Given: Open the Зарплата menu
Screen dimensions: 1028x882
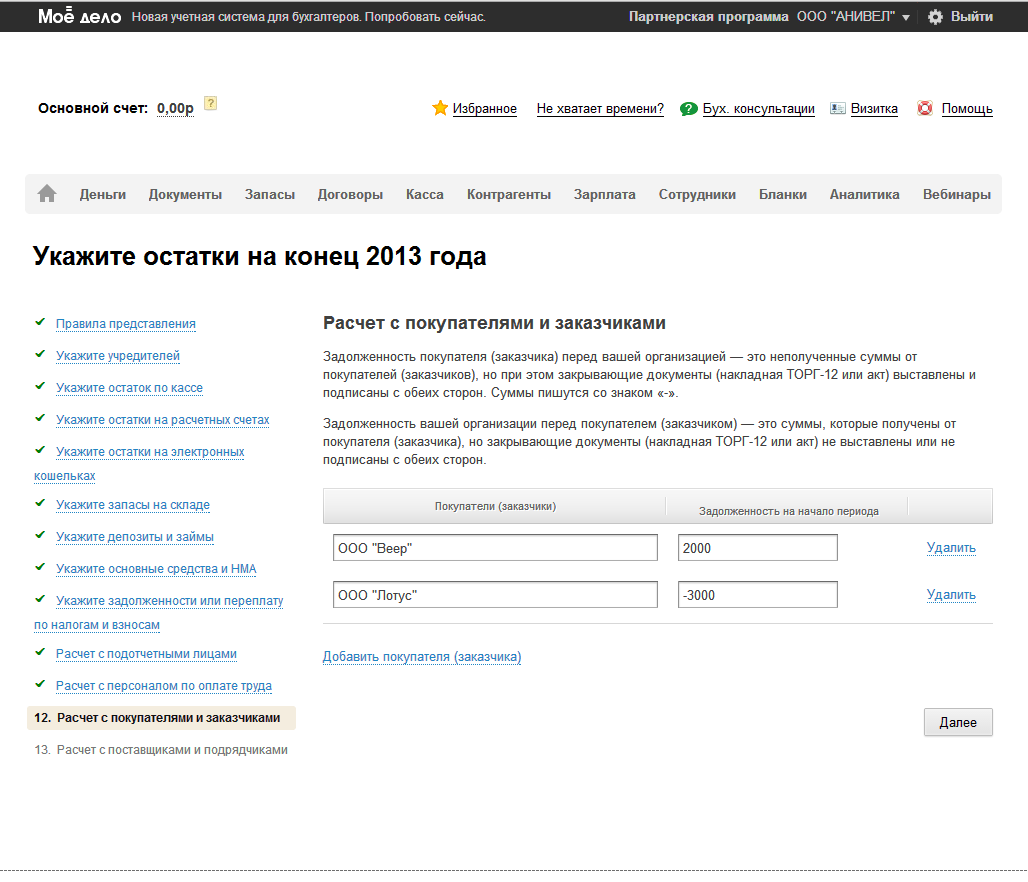Looking at the screenshot, I should coord(604,194).
